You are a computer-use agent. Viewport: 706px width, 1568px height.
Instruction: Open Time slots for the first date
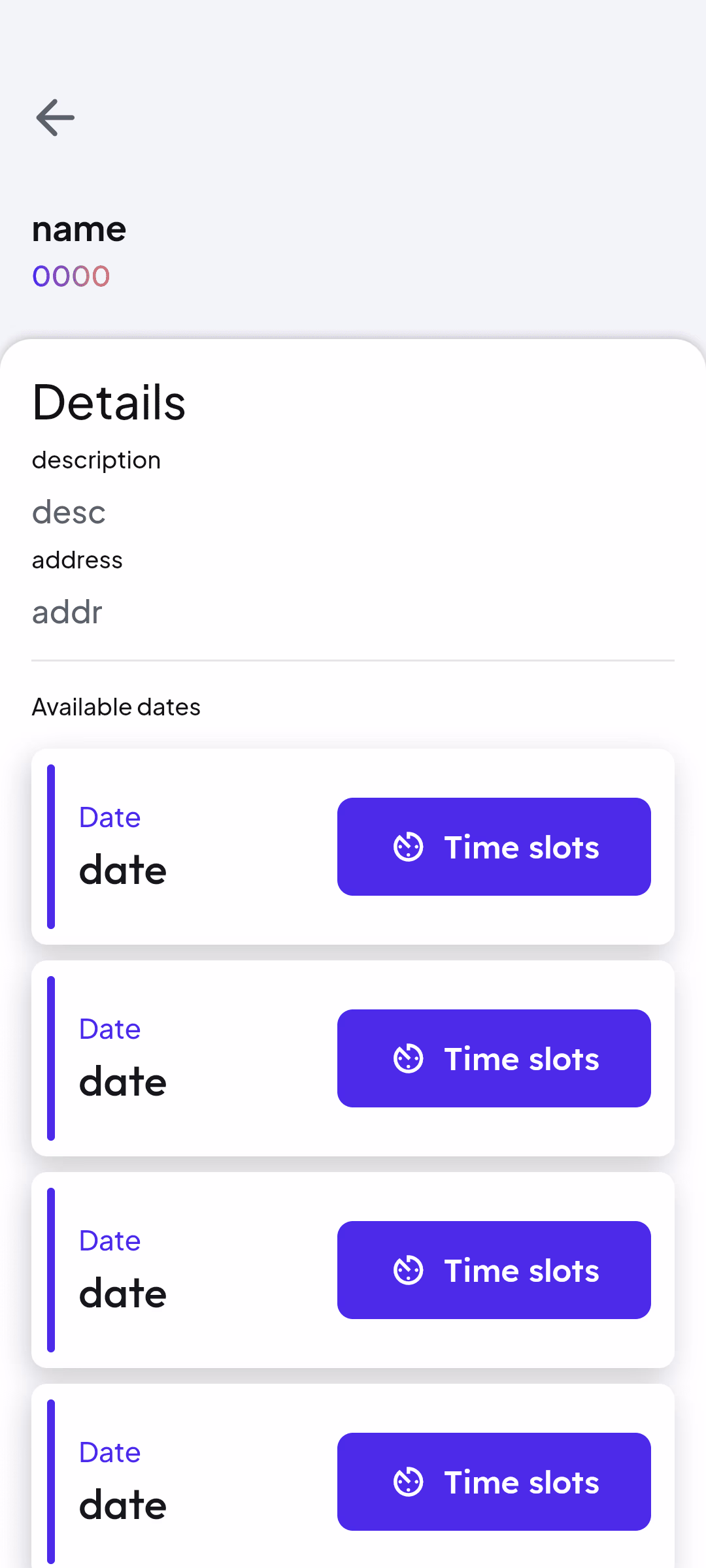tap(494, 846)
